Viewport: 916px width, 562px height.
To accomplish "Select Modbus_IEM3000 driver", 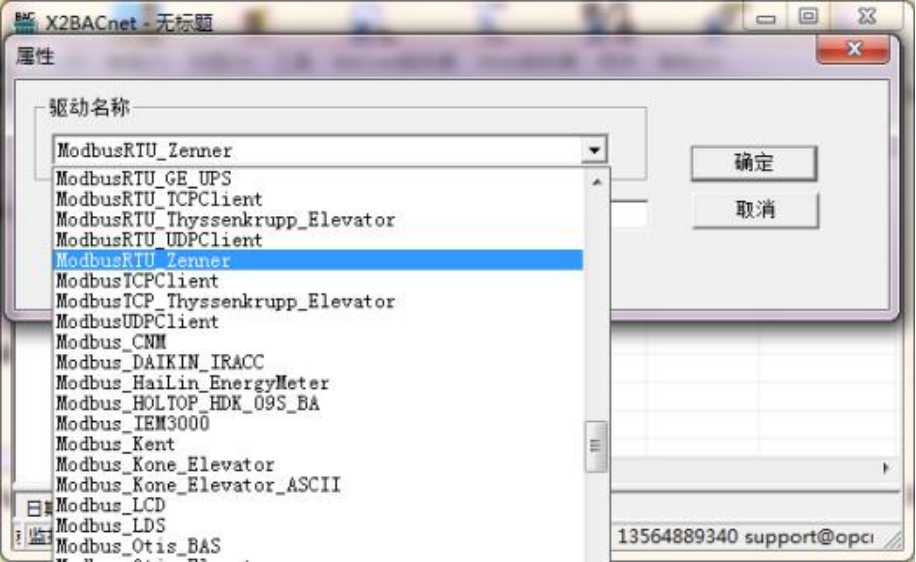I will 318,424.
